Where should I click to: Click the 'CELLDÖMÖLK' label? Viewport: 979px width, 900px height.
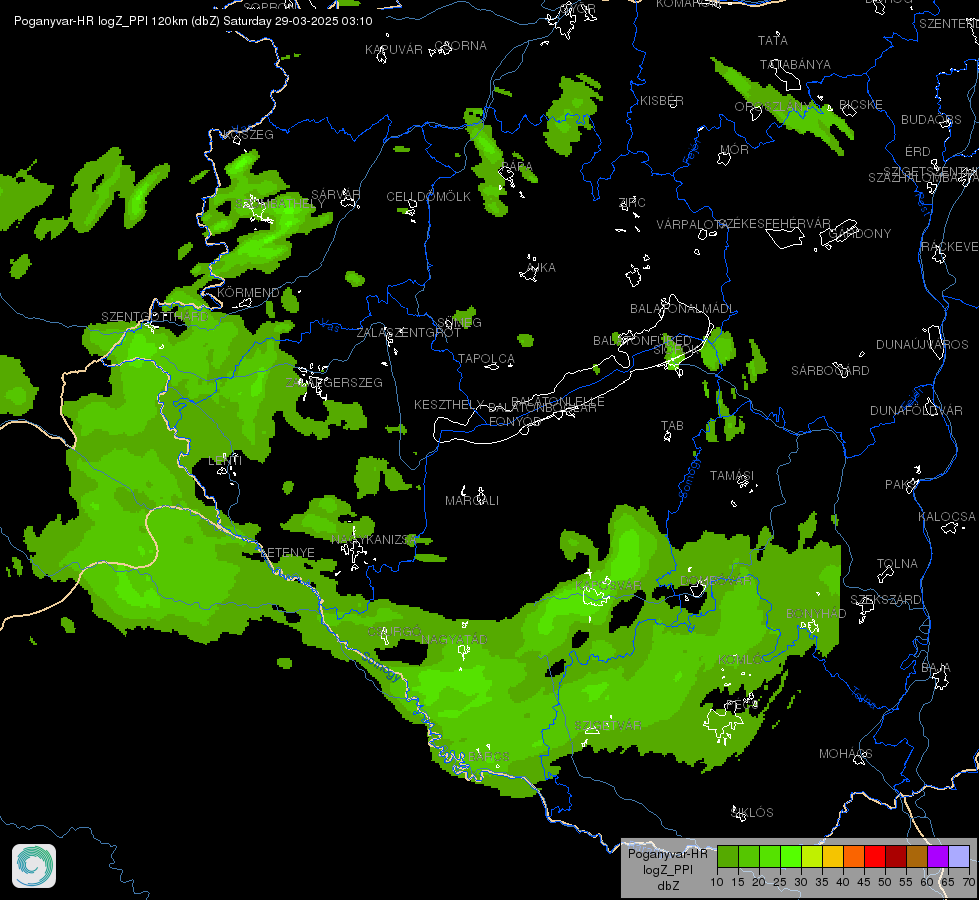(x=428, y=197)
